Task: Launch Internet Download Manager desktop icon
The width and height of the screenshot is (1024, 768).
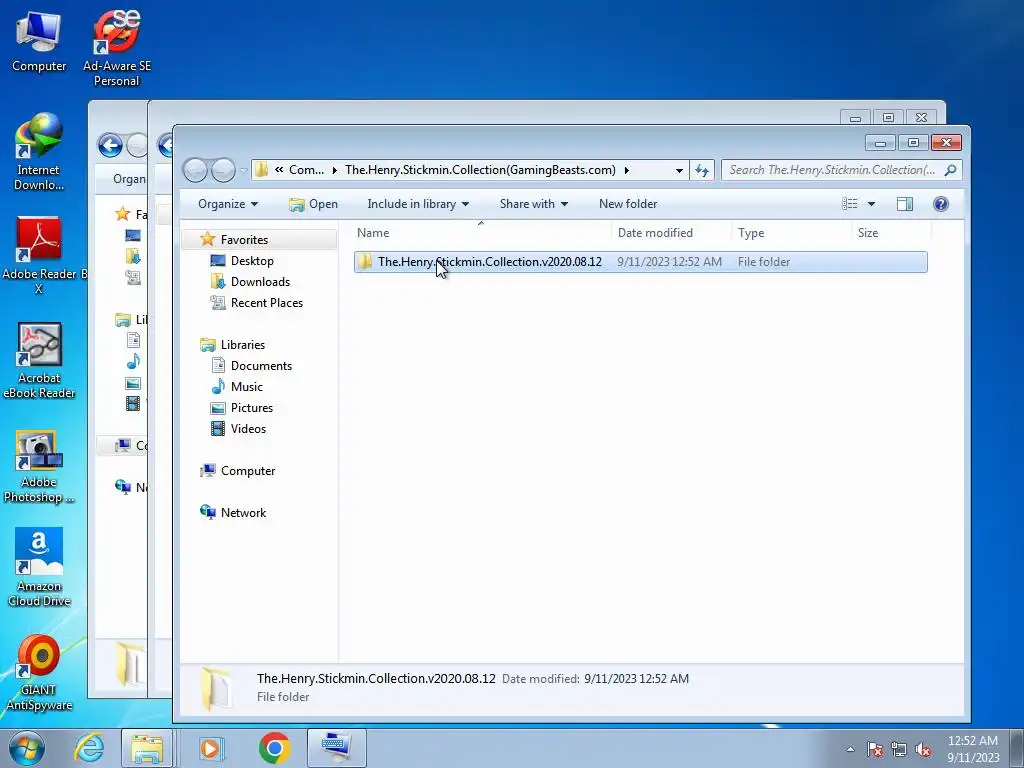Action: click(39, 152)
